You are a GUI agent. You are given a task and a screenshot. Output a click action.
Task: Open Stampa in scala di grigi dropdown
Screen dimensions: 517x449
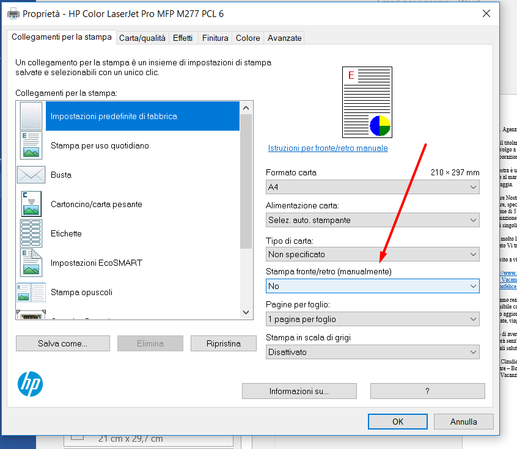[x=373, y=352]
